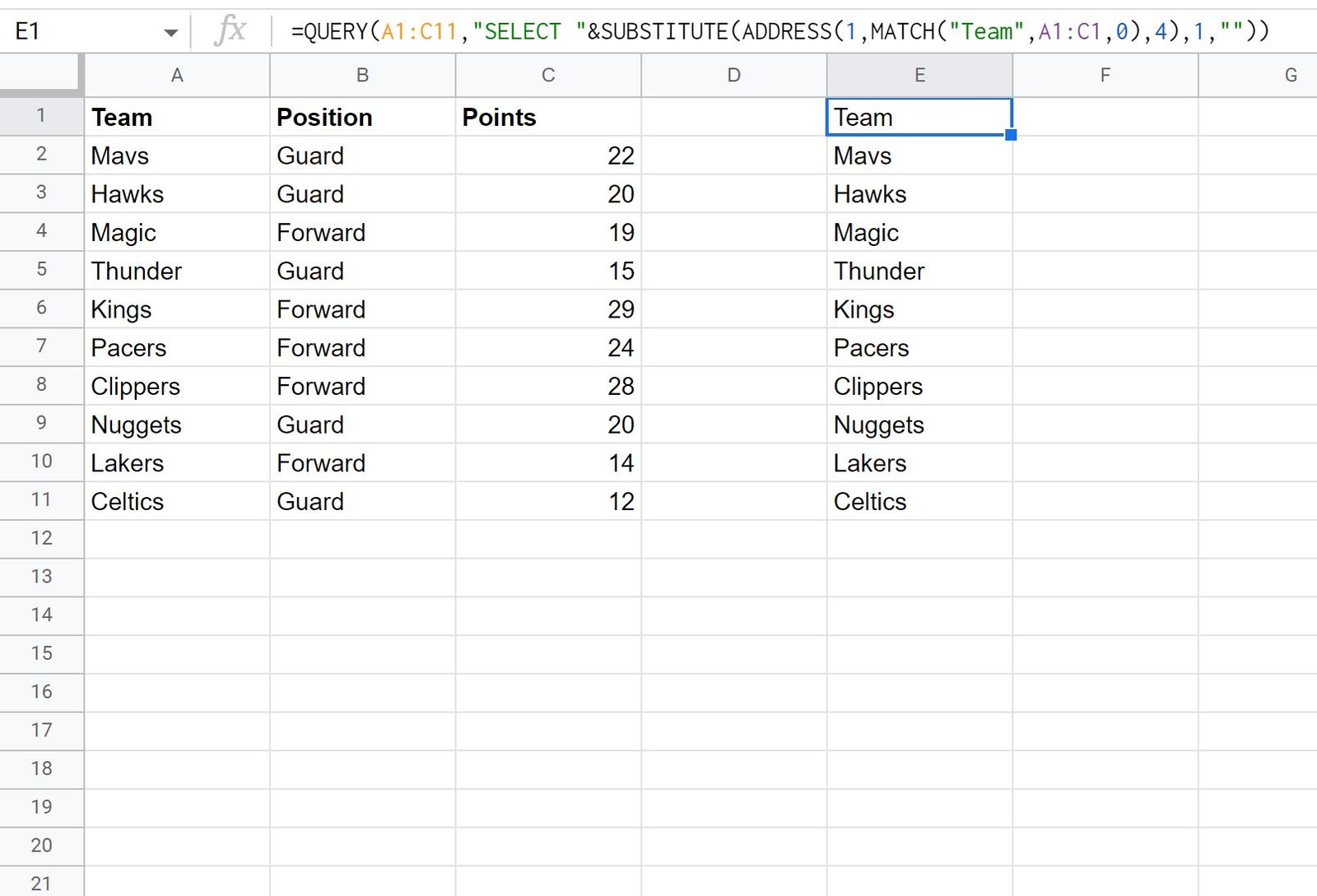The image size is (1317, 896).
Task: Click the points value 15
Action: pos(548,271)
